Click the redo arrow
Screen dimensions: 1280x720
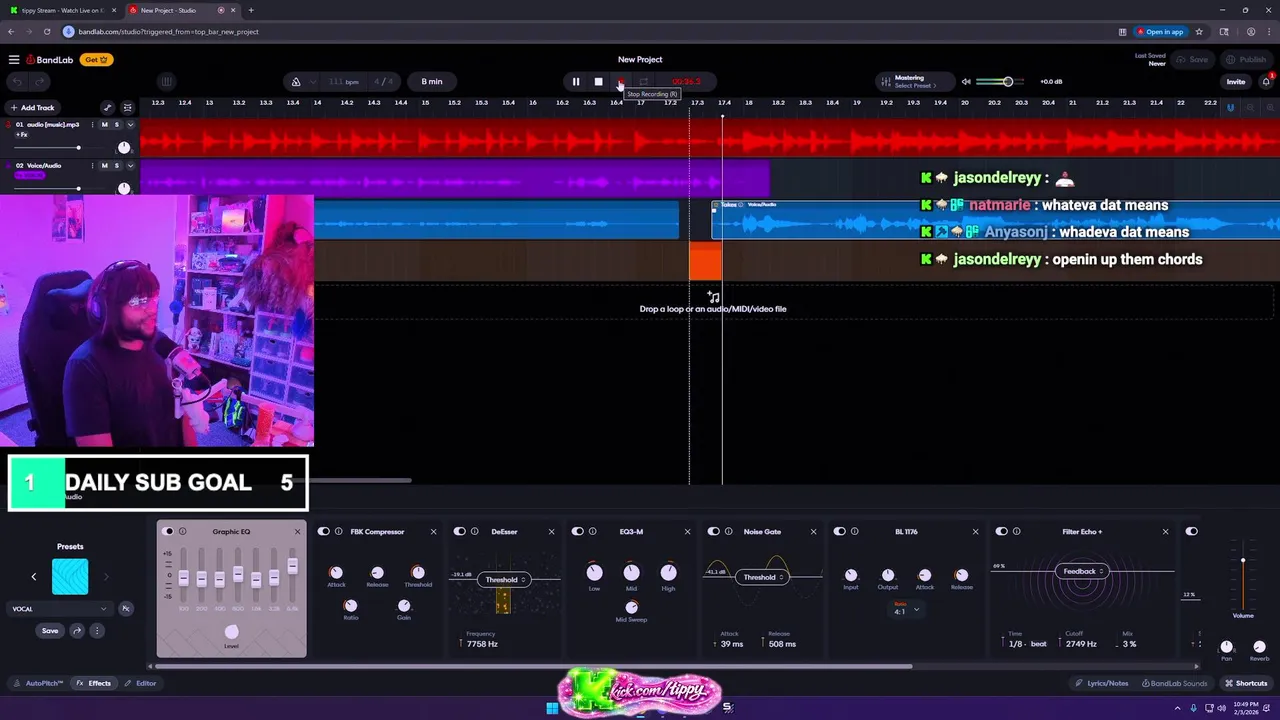[40, 82]
